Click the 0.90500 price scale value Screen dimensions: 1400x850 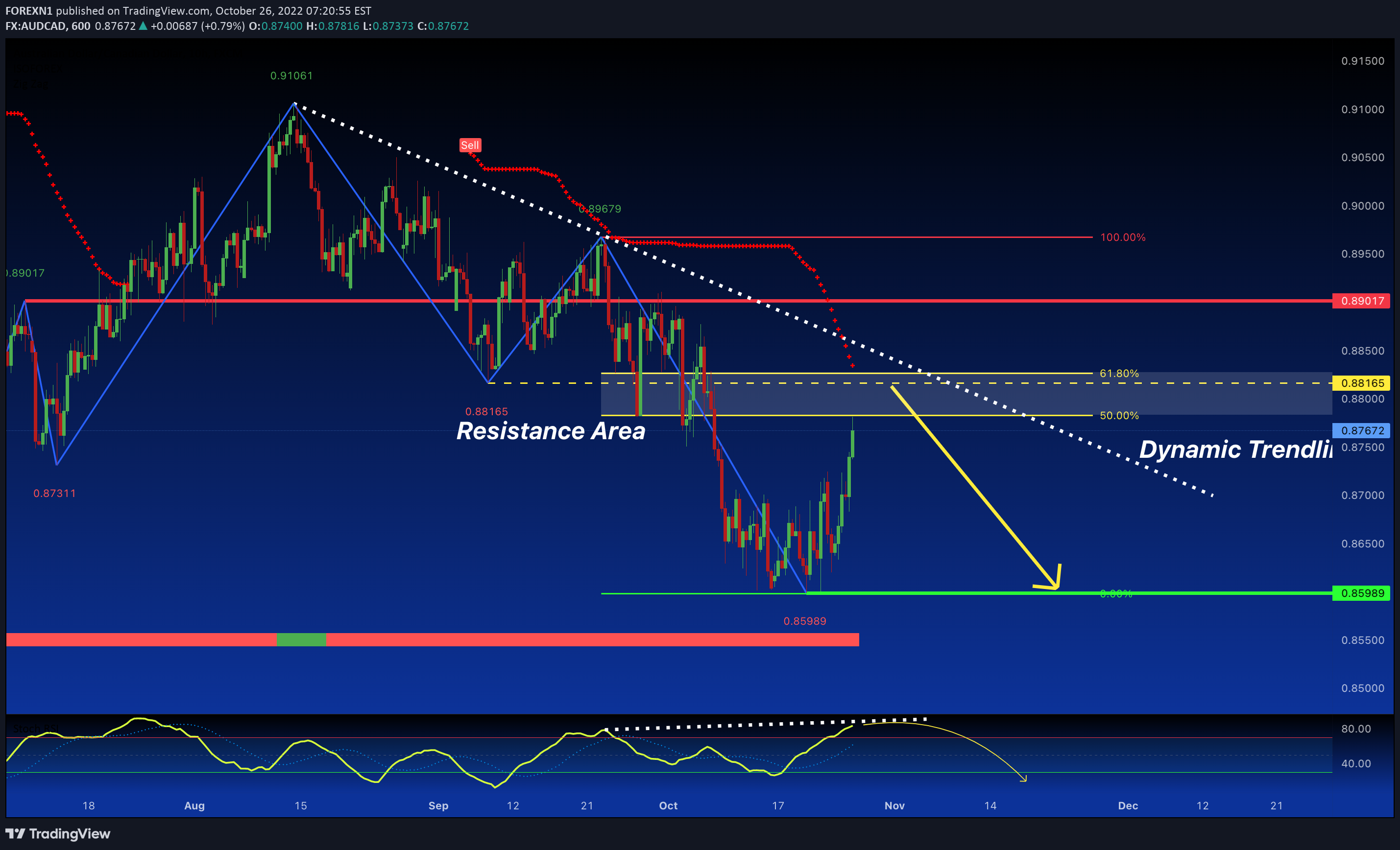pos(1363,158)
